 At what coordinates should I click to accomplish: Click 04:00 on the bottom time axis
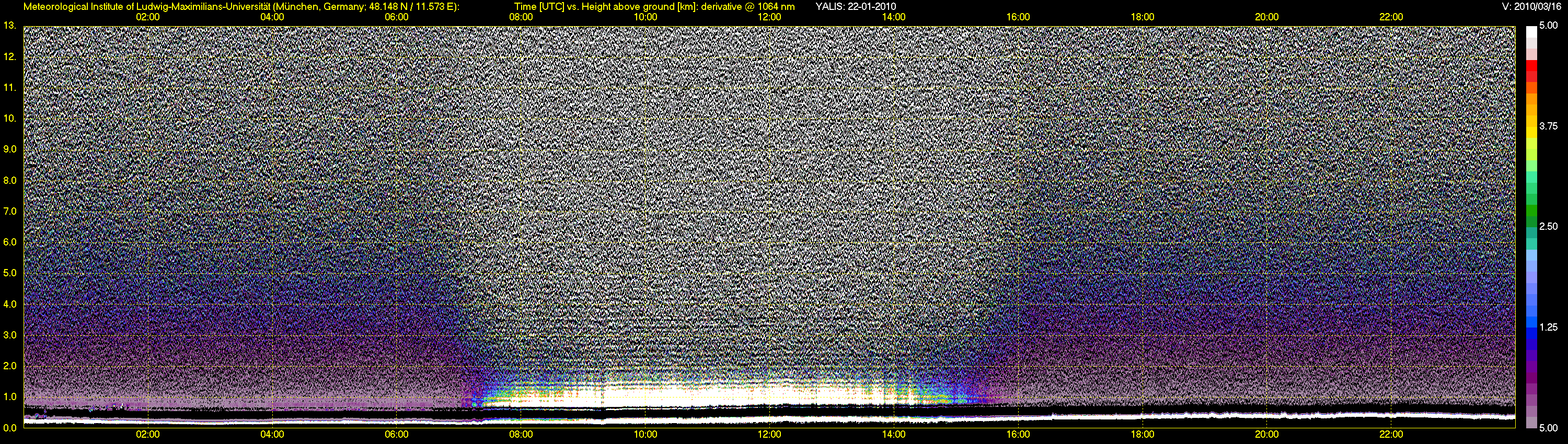click(x=272, y=434)
